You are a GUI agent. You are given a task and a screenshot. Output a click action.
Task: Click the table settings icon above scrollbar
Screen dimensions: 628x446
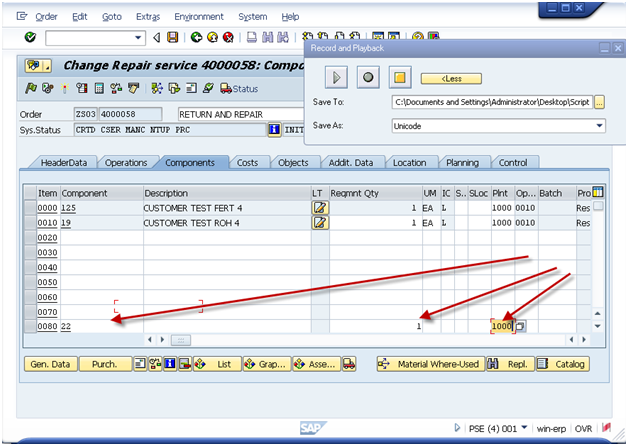pos(598,193)
